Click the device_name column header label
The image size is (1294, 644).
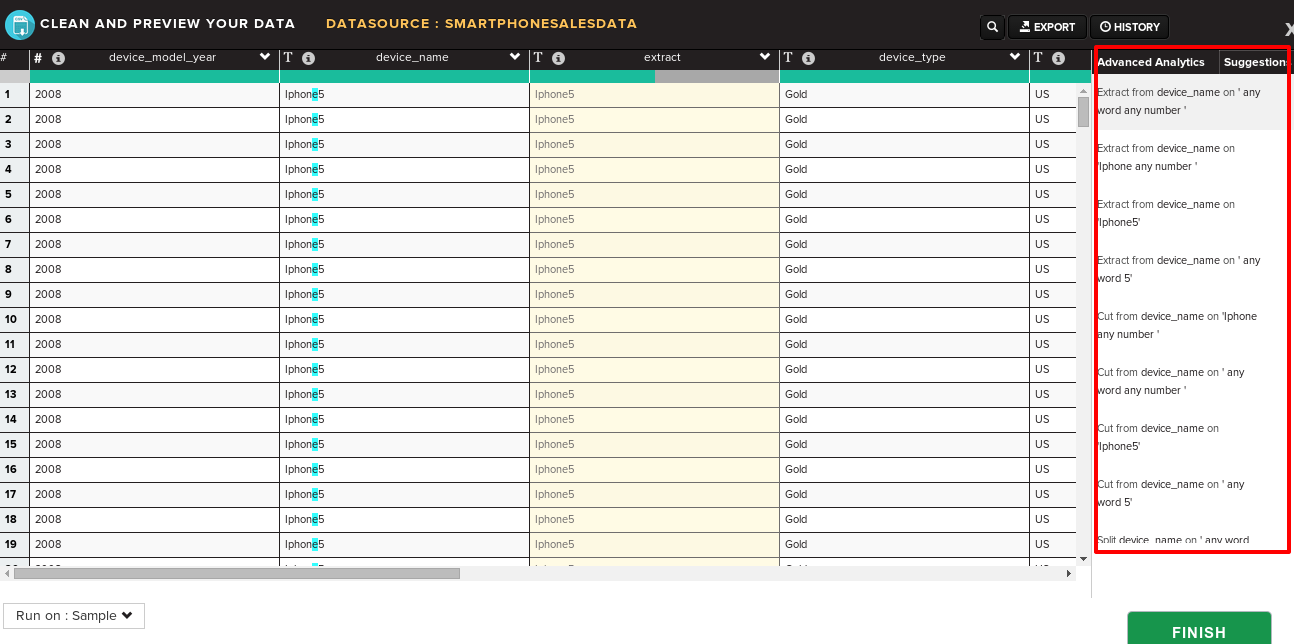[x=412, y=57]
